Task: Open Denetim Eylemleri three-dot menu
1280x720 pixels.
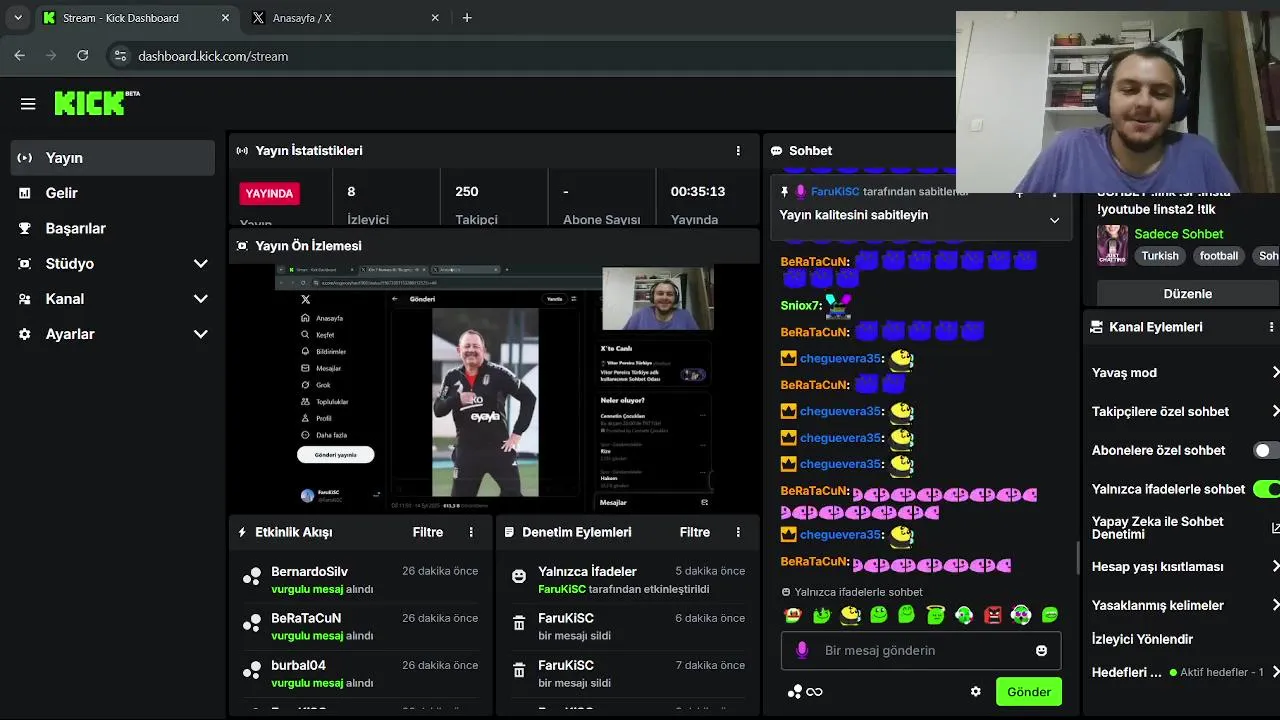Action: 738,533
